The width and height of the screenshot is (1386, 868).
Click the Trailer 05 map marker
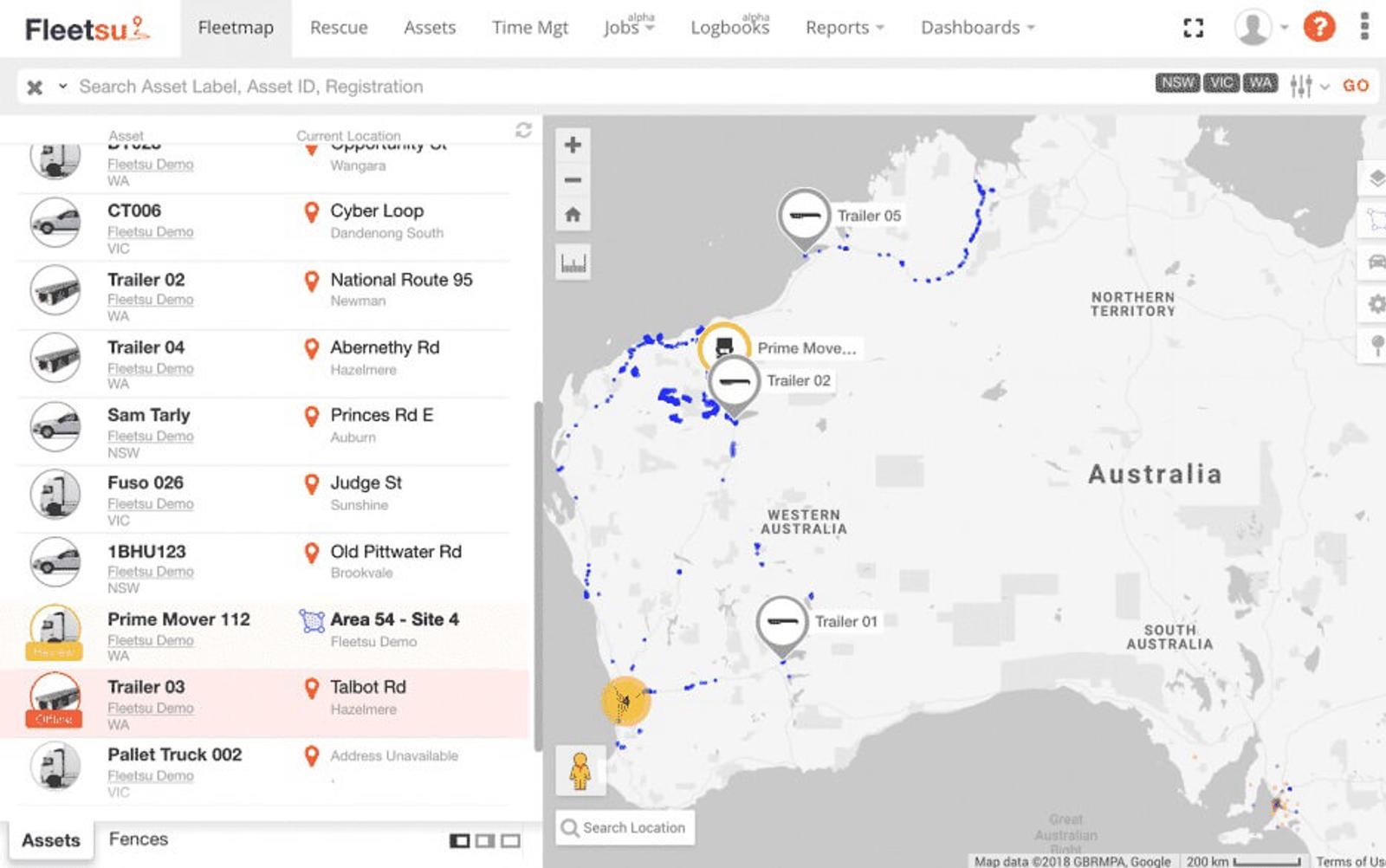point(804,217)
